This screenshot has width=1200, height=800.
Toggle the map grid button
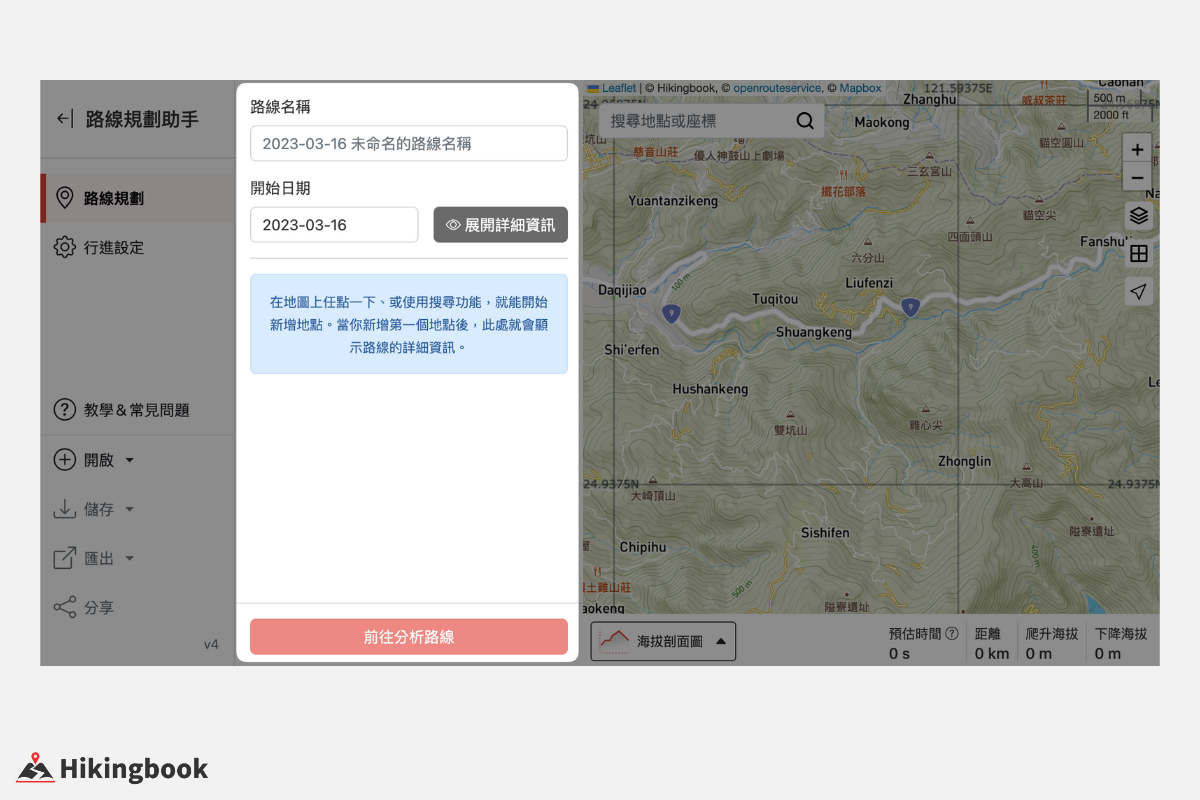[x=1138, y=254]
